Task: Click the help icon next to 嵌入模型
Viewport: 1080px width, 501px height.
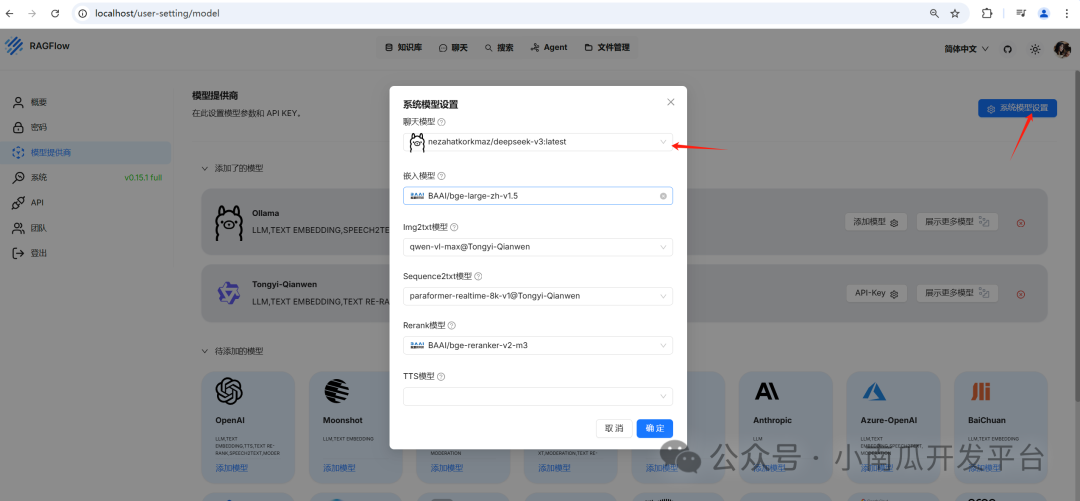Action: coord(442,176)
